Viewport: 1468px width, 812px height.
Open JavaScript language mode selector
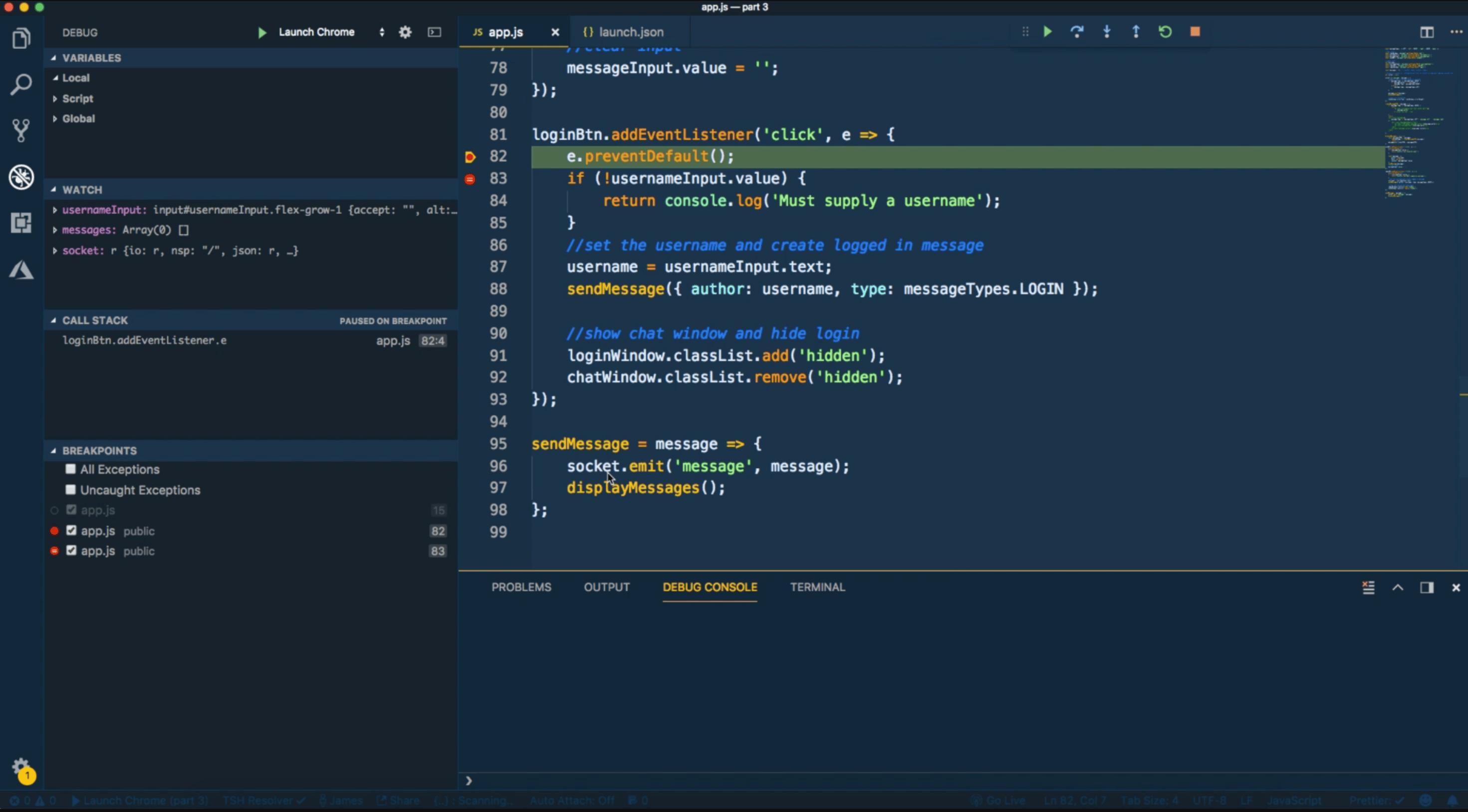coord(1294,801)
